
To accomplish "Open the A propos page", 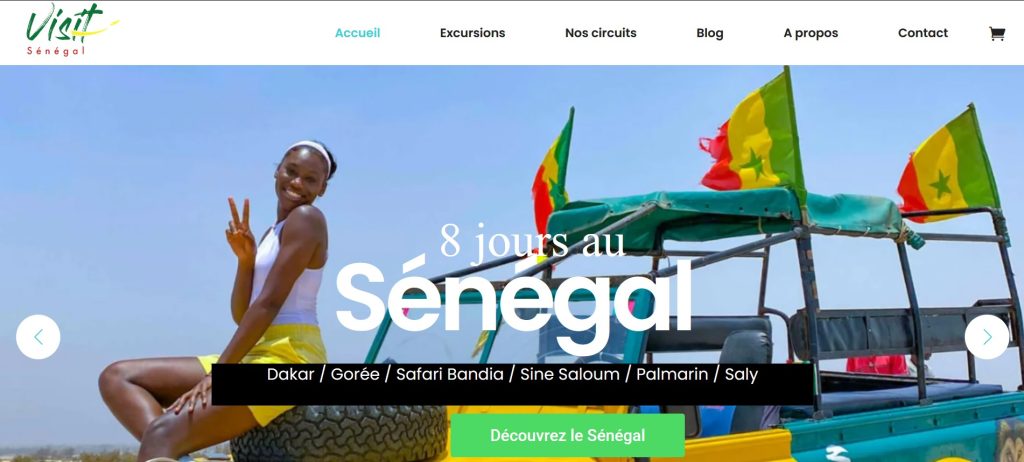I will (x=810, y=33).
